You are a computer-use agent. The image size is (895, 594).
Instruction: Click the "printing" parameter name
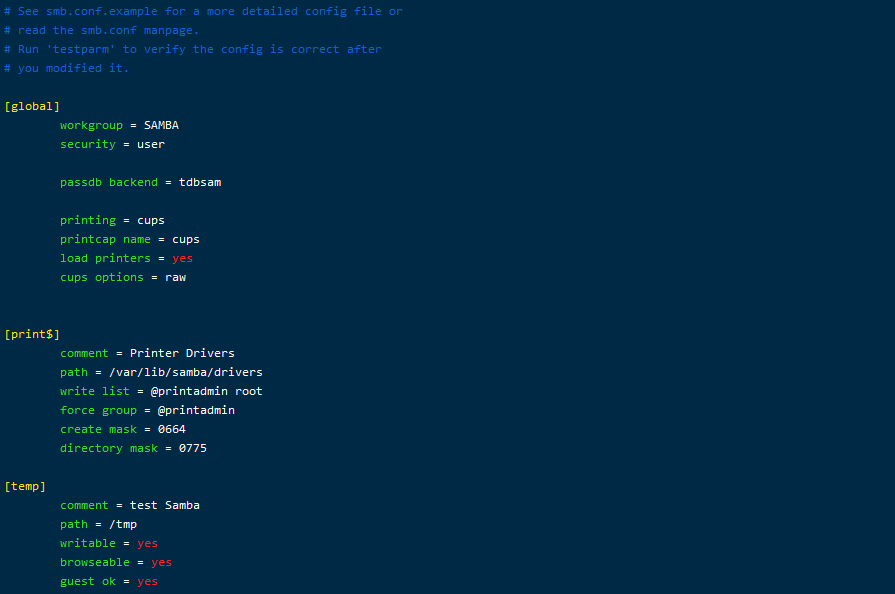coord(88,220)
